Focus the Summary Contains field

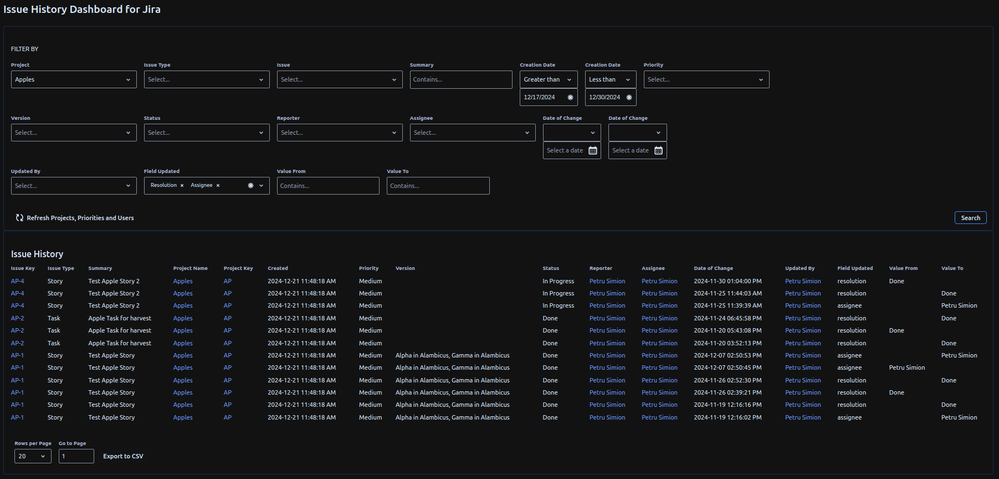point(461,80)
